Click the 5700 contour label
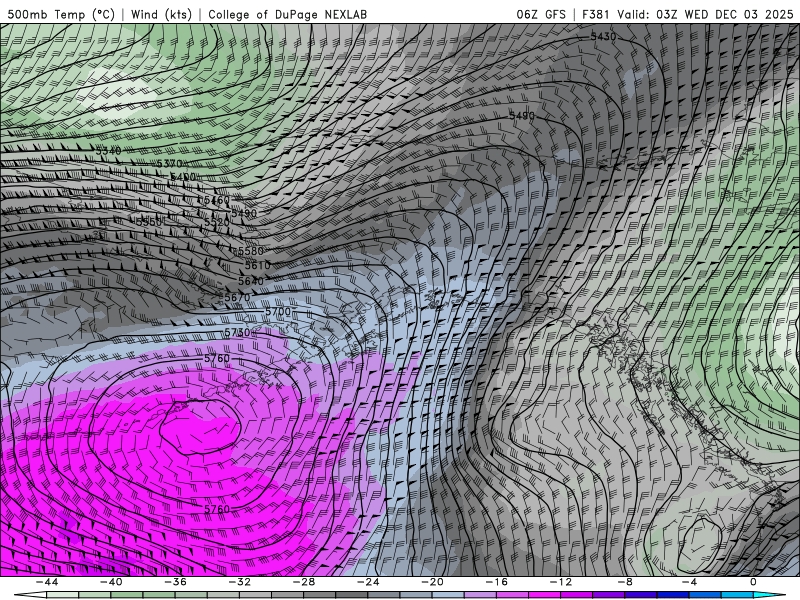This screenshot has width=800, height=600. click(278, 311)
